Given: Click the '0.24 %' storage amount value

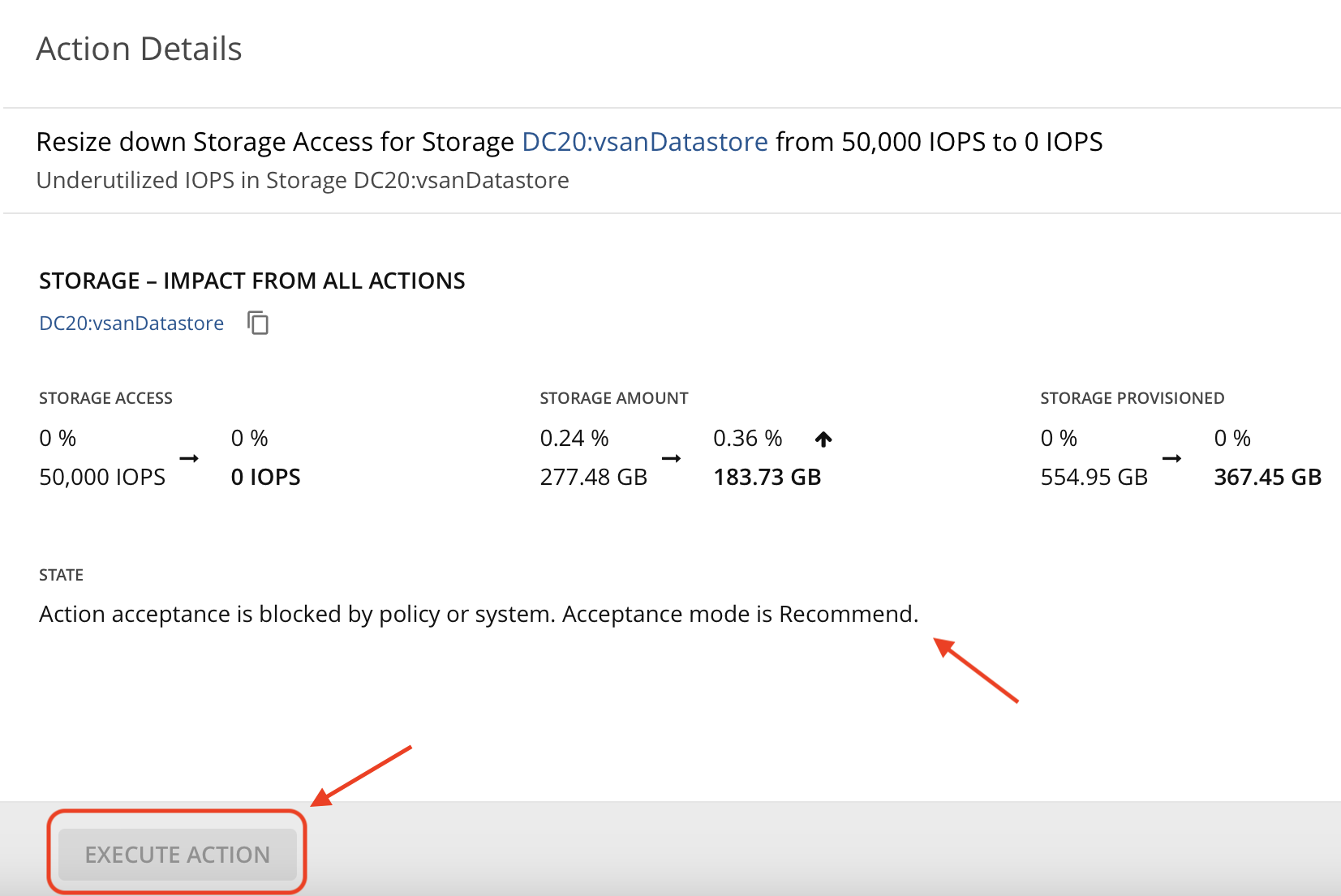Looking at the screenshot, I should click(574, 438).
